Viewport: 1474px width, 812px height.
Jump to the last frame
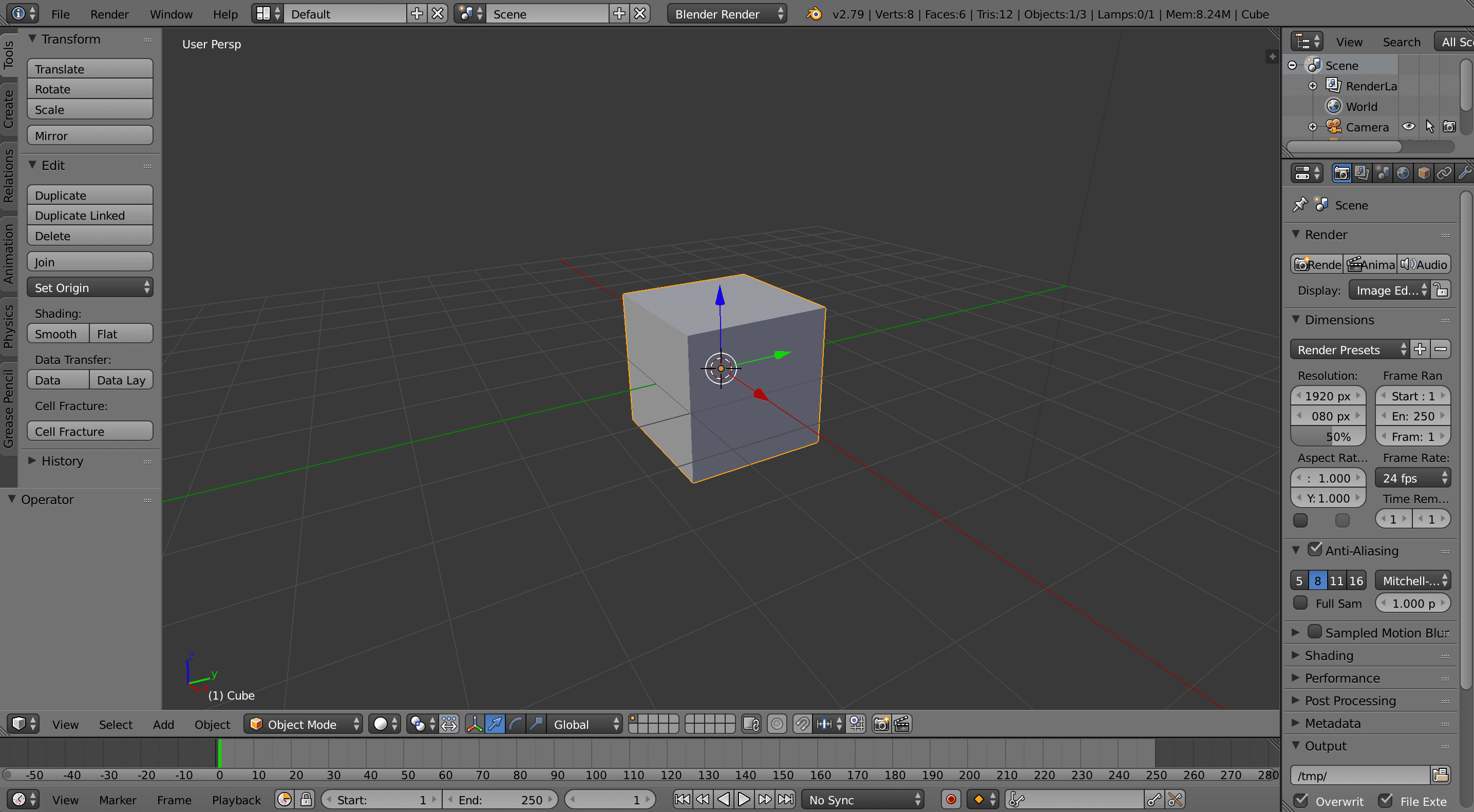click(786, 799)
